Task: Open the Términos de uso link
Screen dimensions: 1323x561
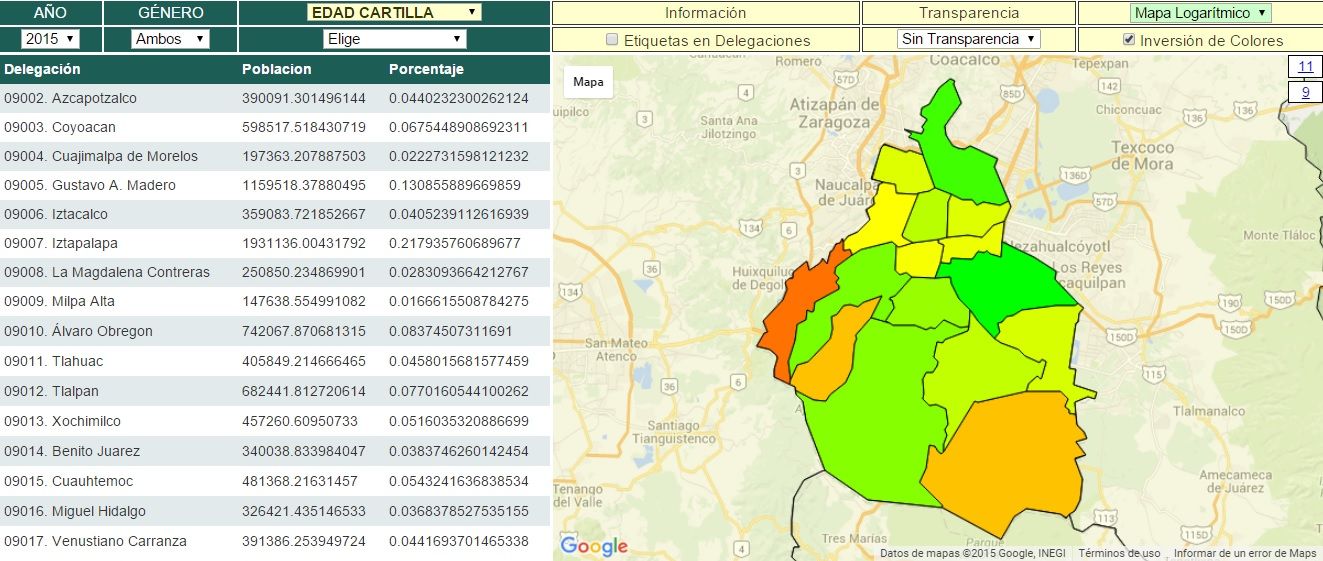Action: (1119, 553)
